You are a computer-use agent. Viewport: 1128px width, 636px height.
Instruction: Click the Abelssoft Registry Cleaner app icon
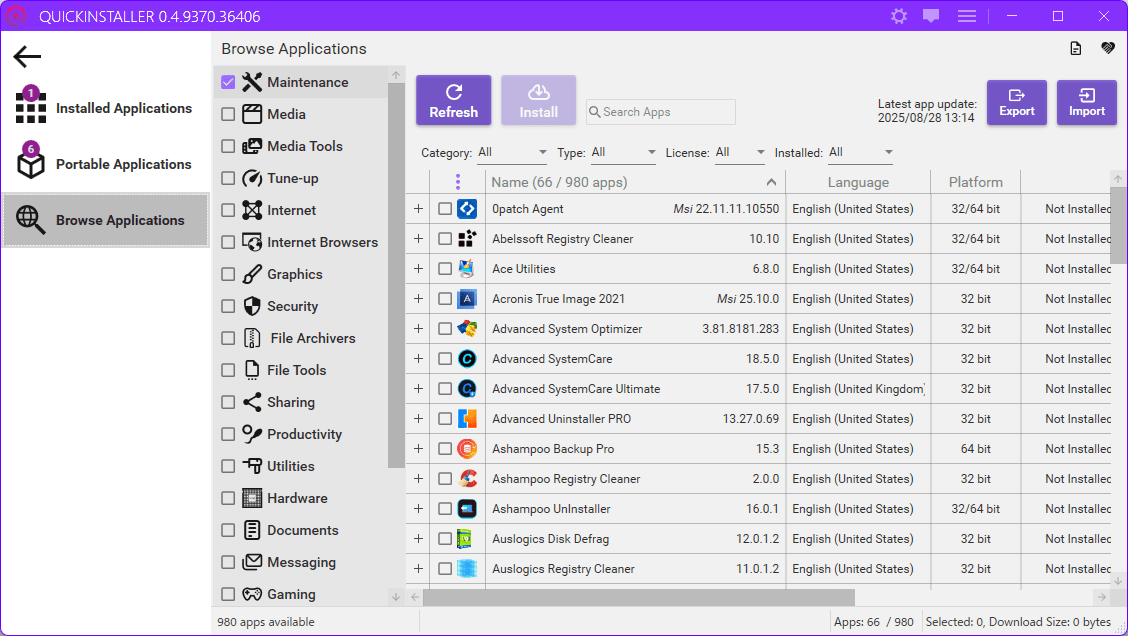coord(467,239)
